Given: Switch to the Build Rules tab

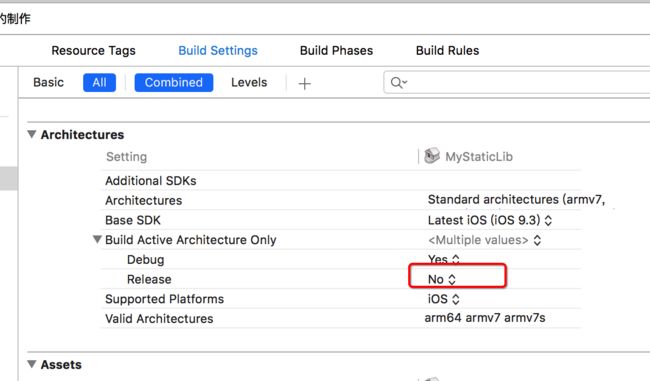Looking at the screenshot, I should (x=447, y=51).
